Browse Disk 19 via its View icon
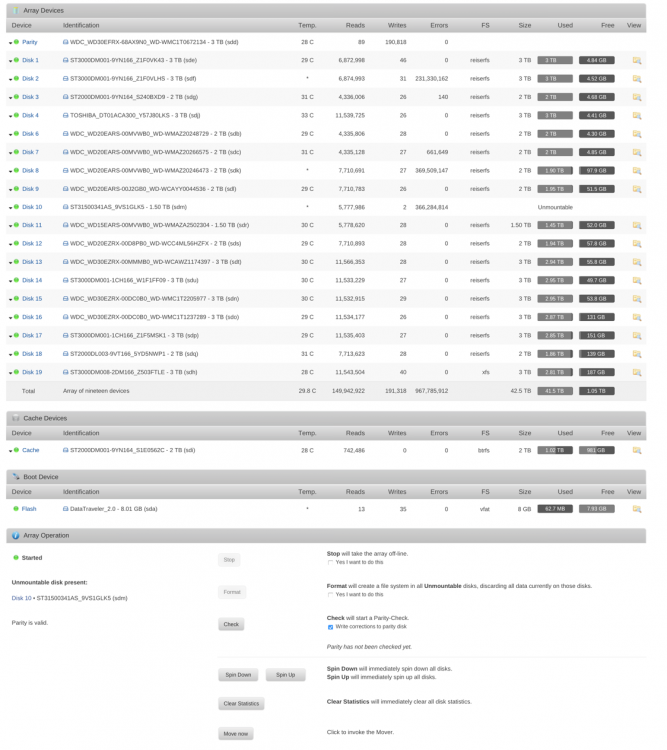The width and height of the screenshot is (667, 750). pyautogui.click(x=637, y=372)
